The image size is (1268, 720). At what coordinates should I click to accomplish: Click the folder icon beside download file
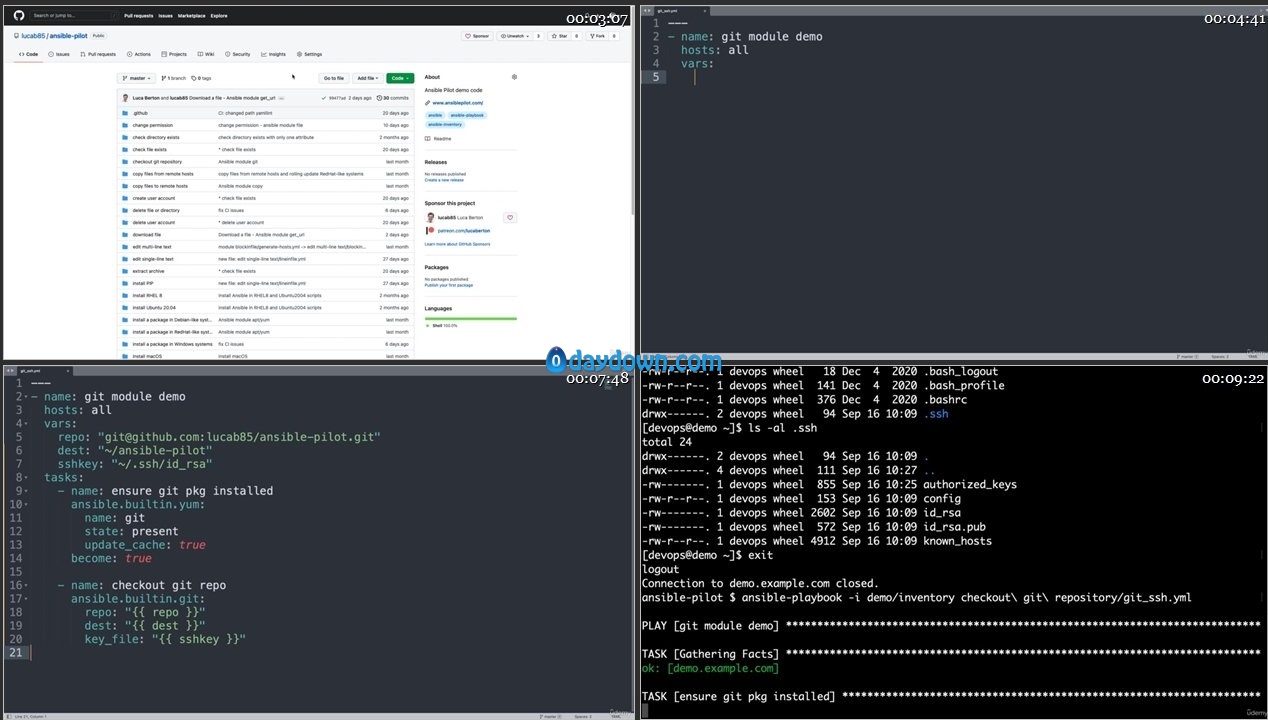pos(125,235)
